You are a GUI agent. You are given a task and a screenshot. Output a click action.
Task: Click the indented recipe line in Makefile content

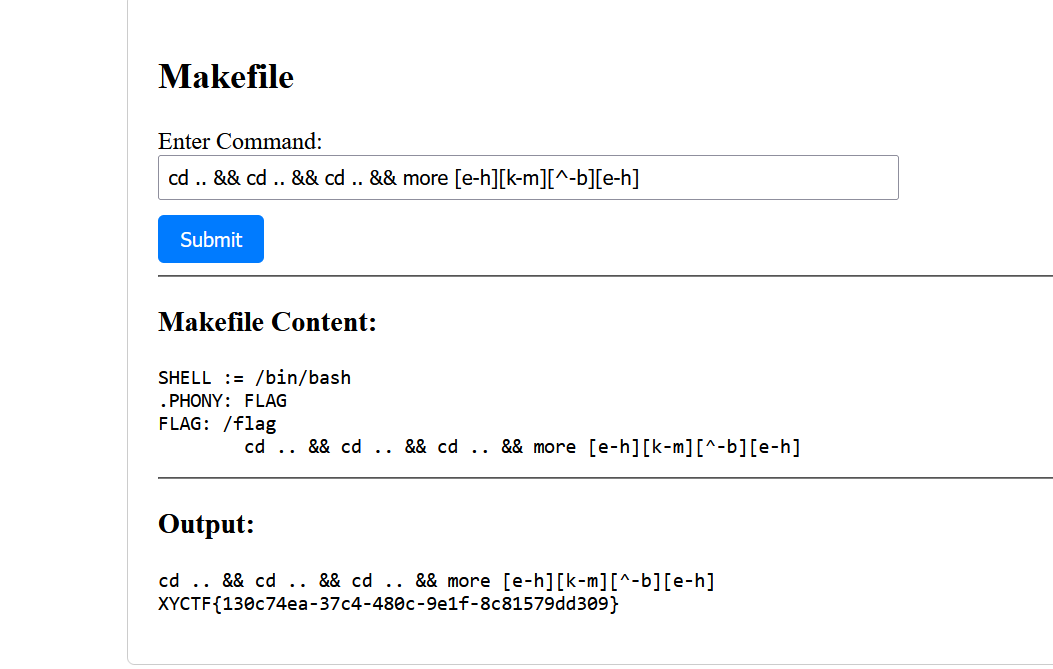522,447
